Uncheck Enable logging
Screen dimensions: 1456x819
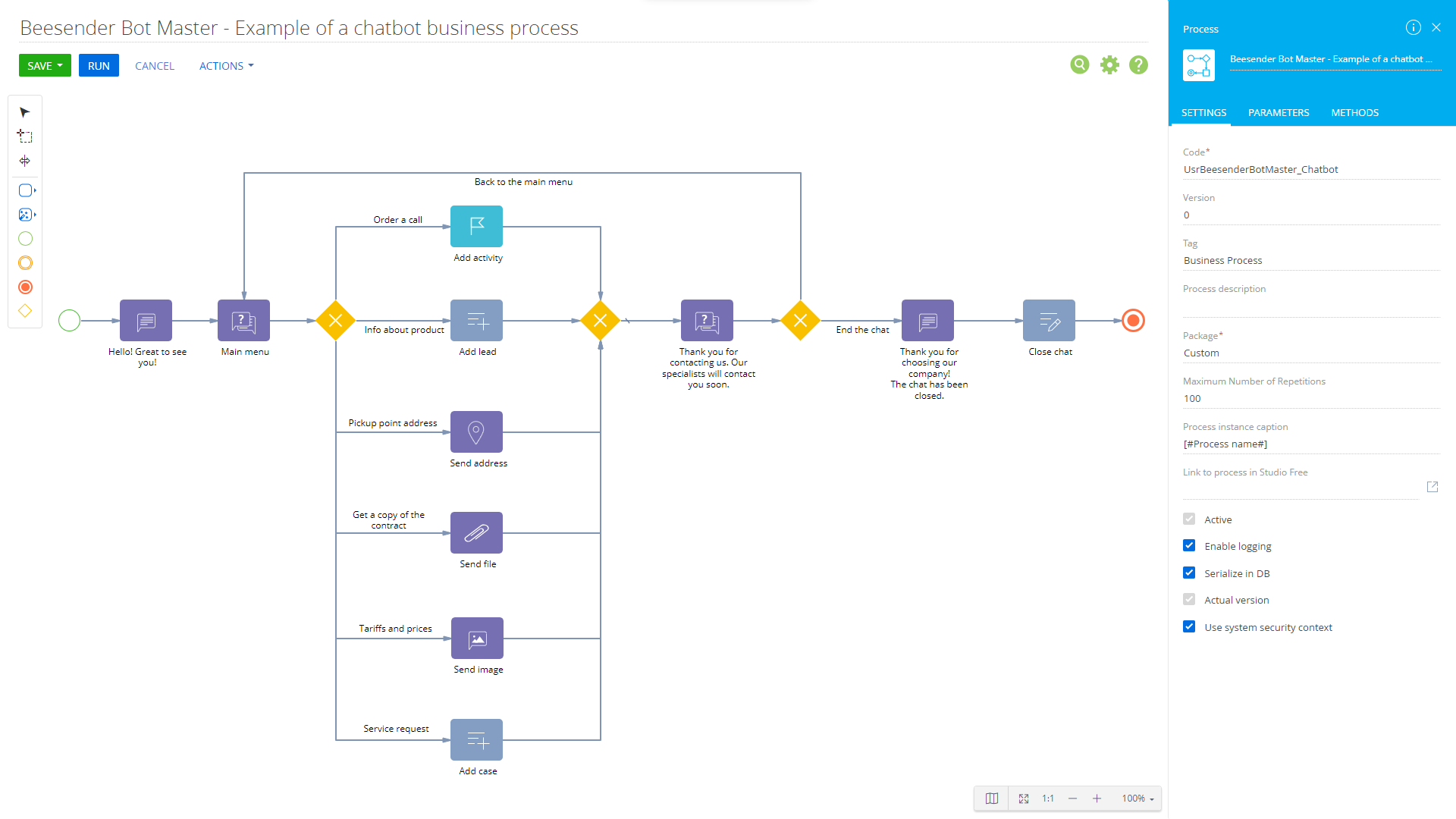click(x=1189, y=546)
